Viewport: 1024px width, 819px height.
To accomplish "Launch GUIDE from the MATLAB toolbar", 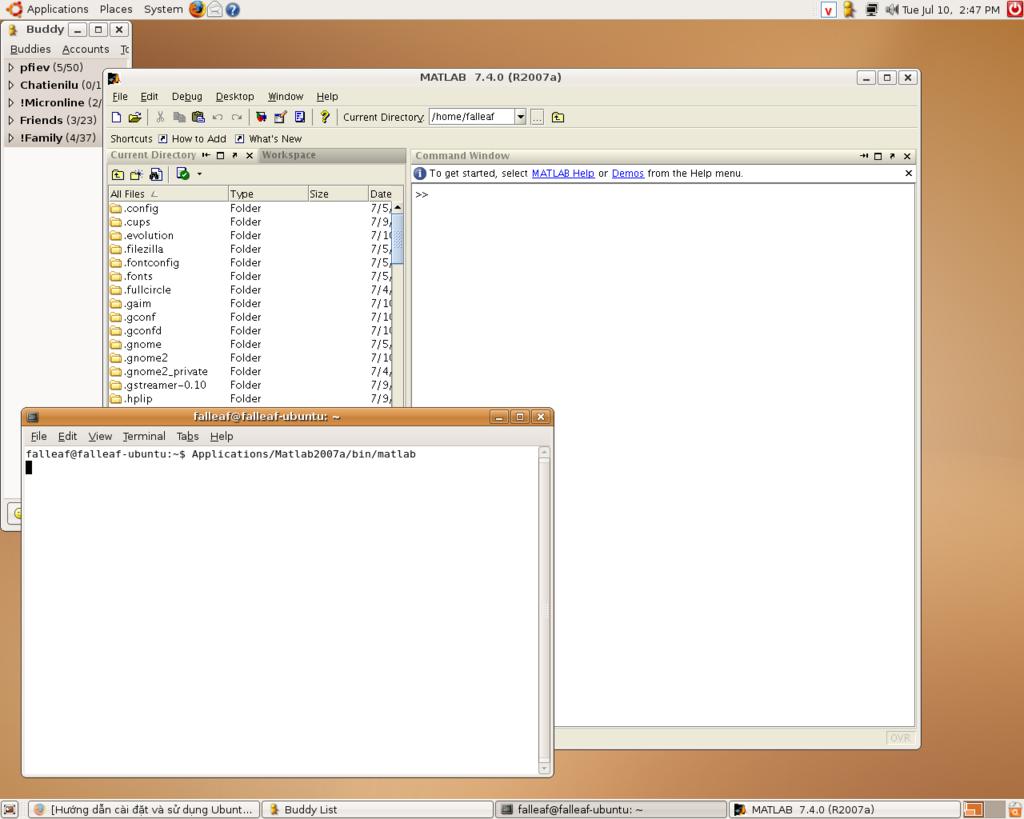I will coord(280,117).
